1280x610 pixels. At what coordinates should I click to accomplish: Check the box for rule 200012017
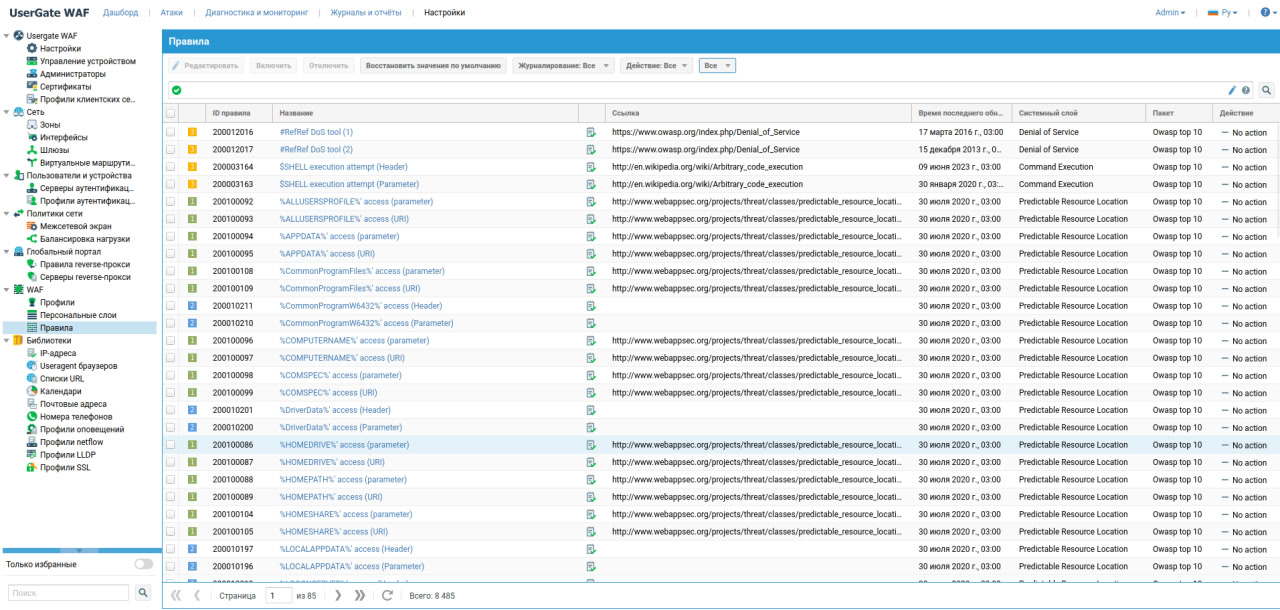(171, 149)
